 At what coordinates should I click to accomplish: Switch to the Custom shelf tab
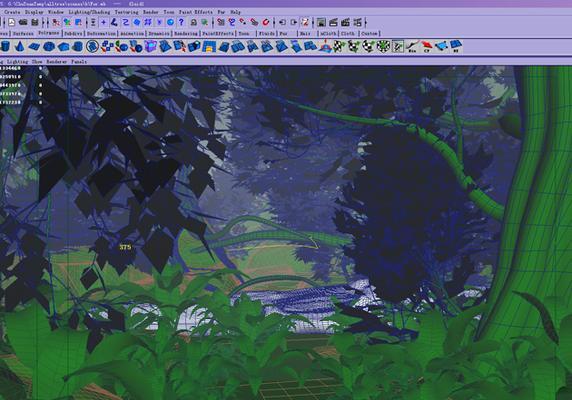(369, 34)
